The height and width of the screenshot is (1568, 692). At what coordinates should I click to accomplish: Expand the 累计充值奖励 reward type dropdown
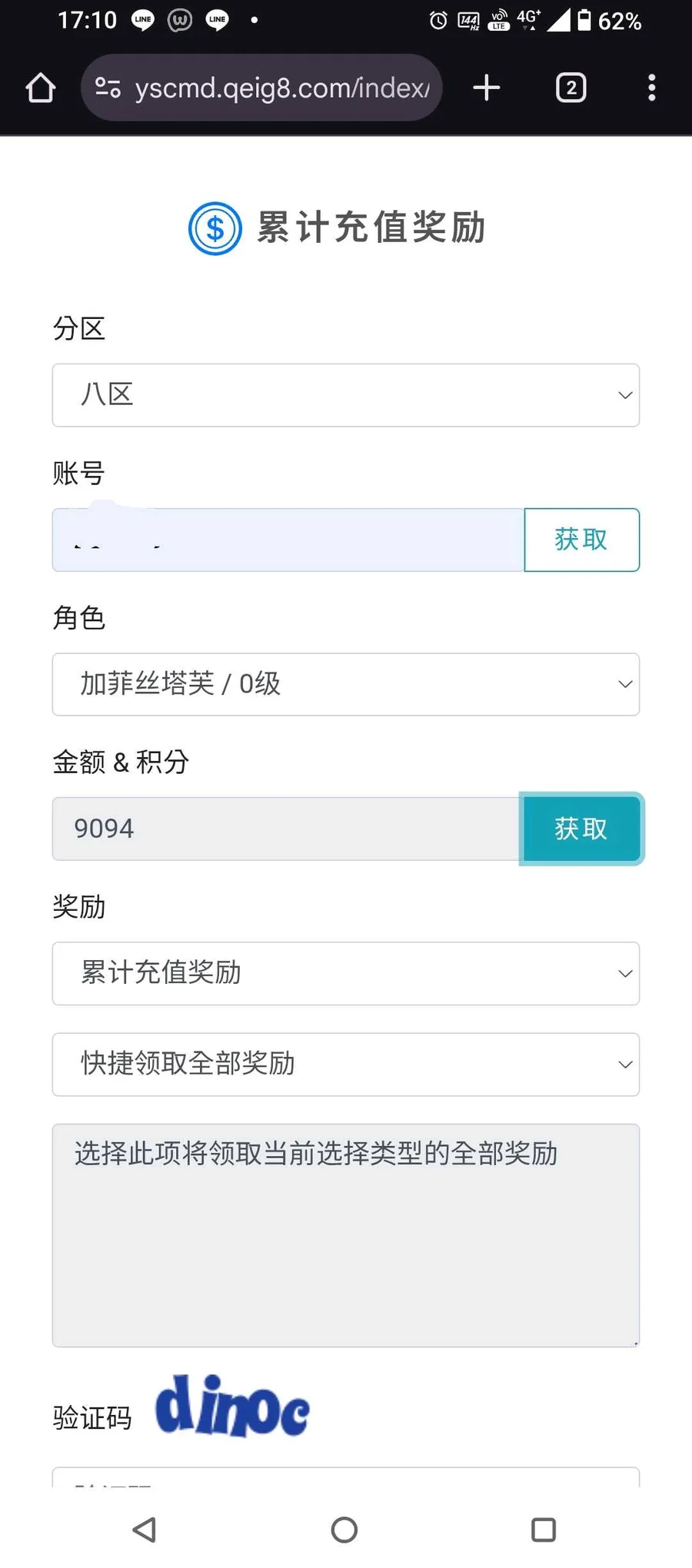pos(346,973)
